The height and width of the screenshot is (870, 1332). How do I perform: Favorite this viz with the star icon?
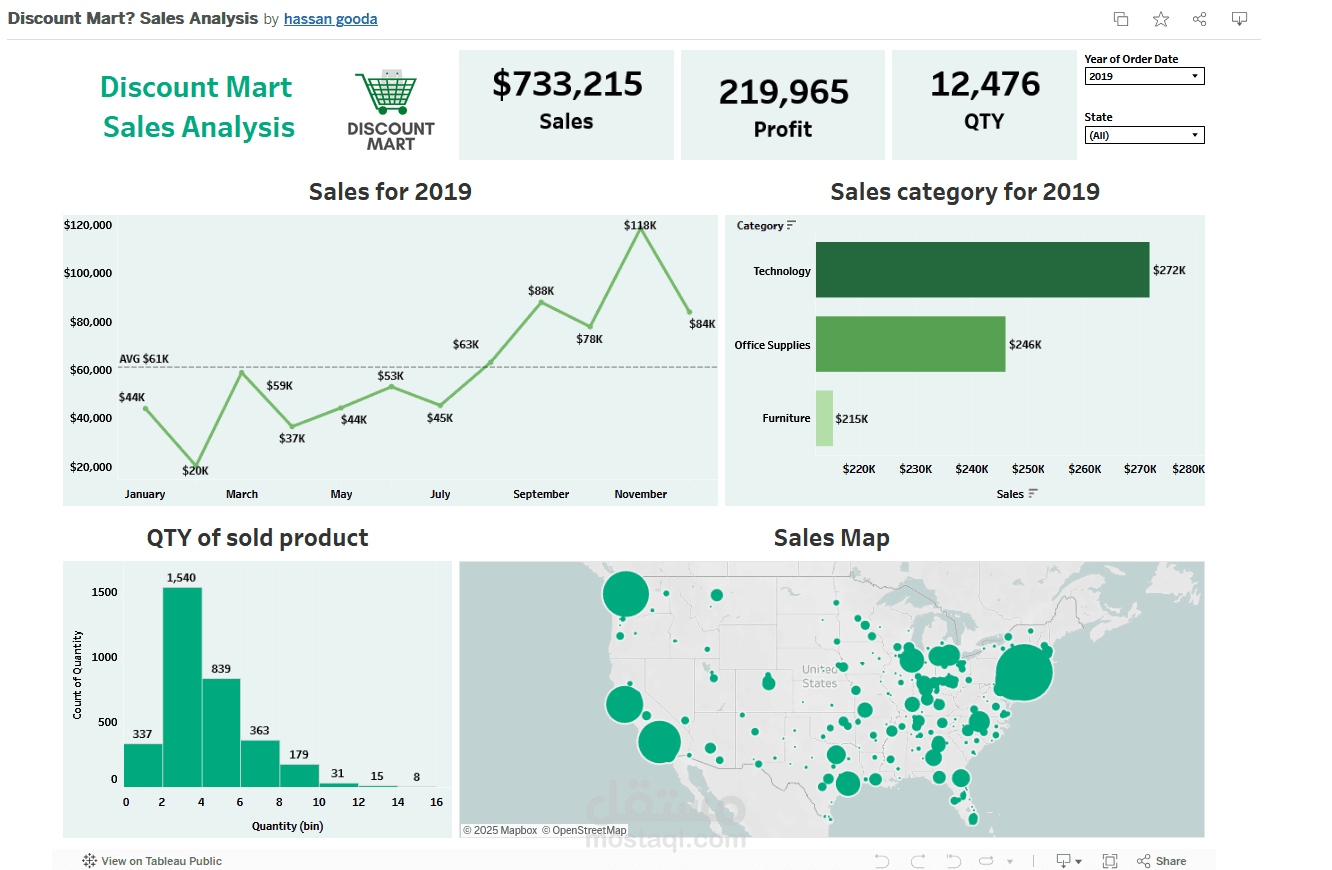pyautogui.click(x=1160, y=19)
